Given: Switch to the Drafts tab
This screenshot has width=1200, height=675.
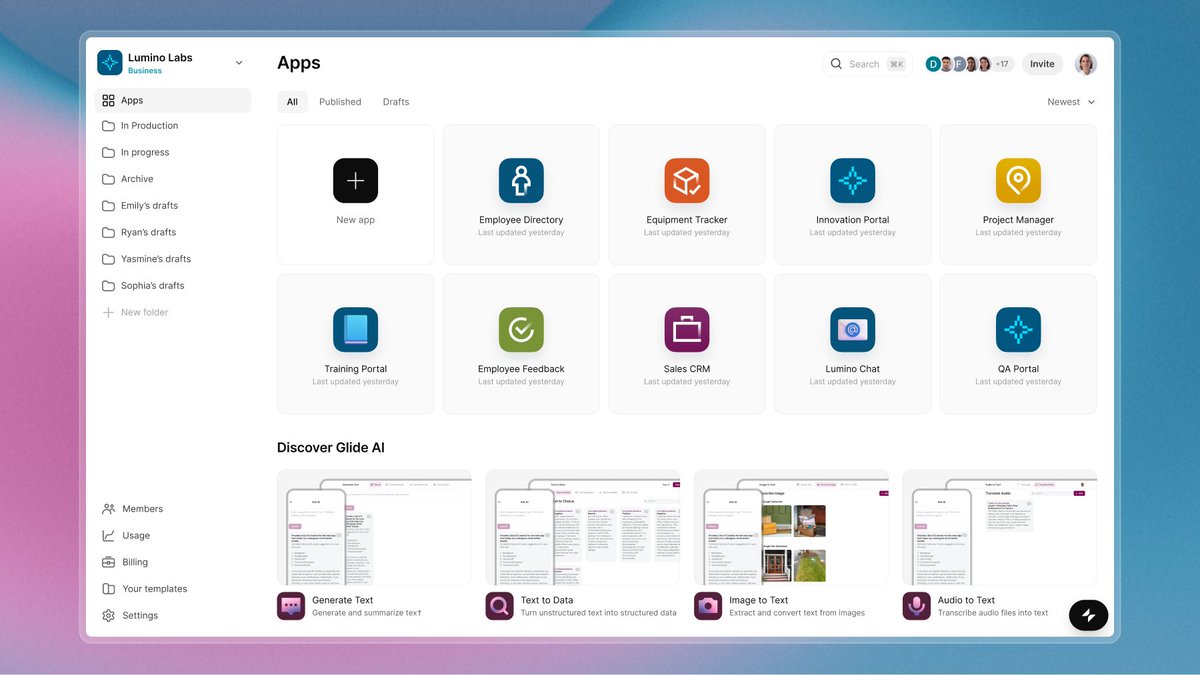Looking at the screenshot, I should 395,101.
